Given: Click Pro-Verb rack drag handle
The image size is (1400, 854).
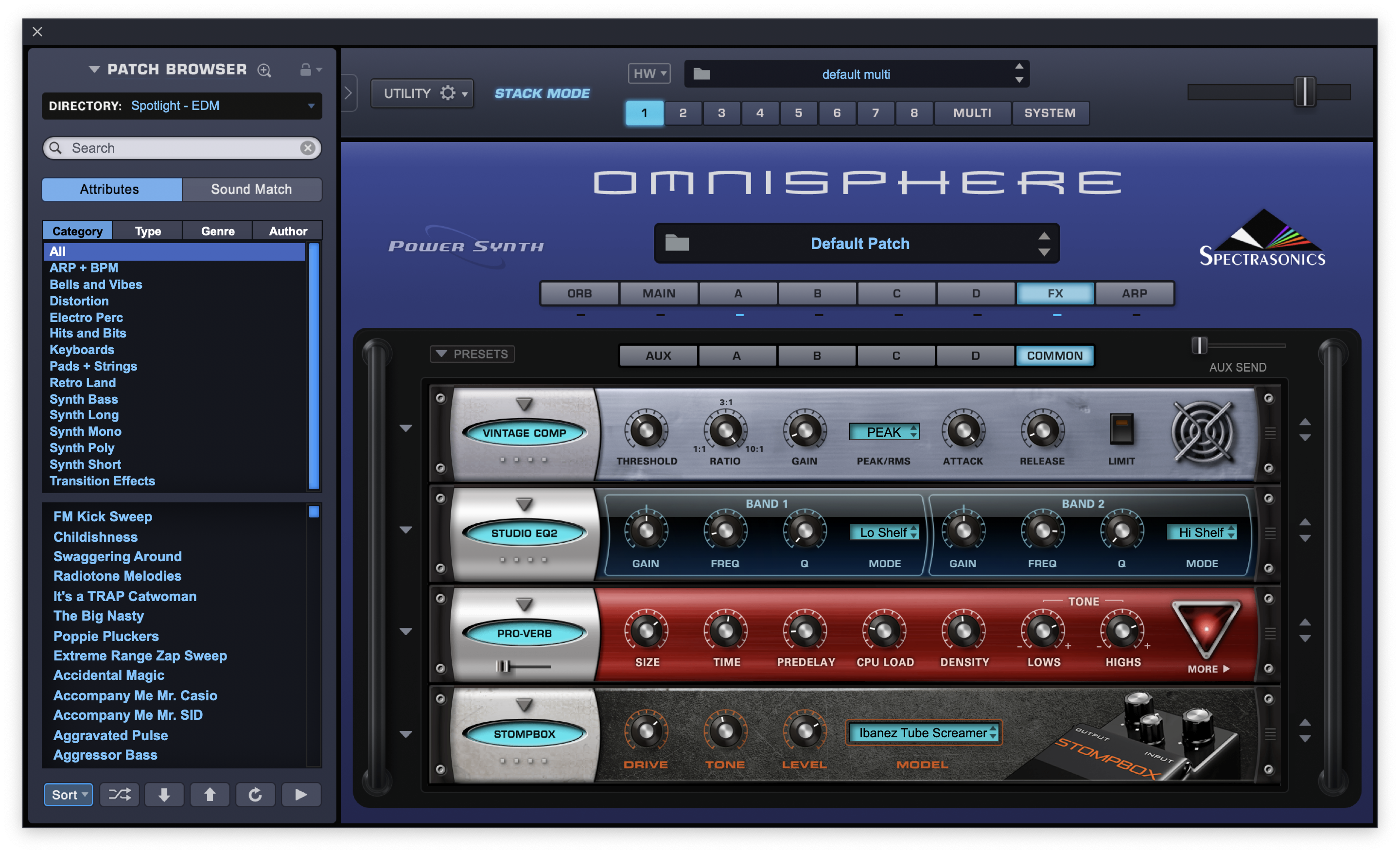Looking at the screenshot, I should 1270,633.
